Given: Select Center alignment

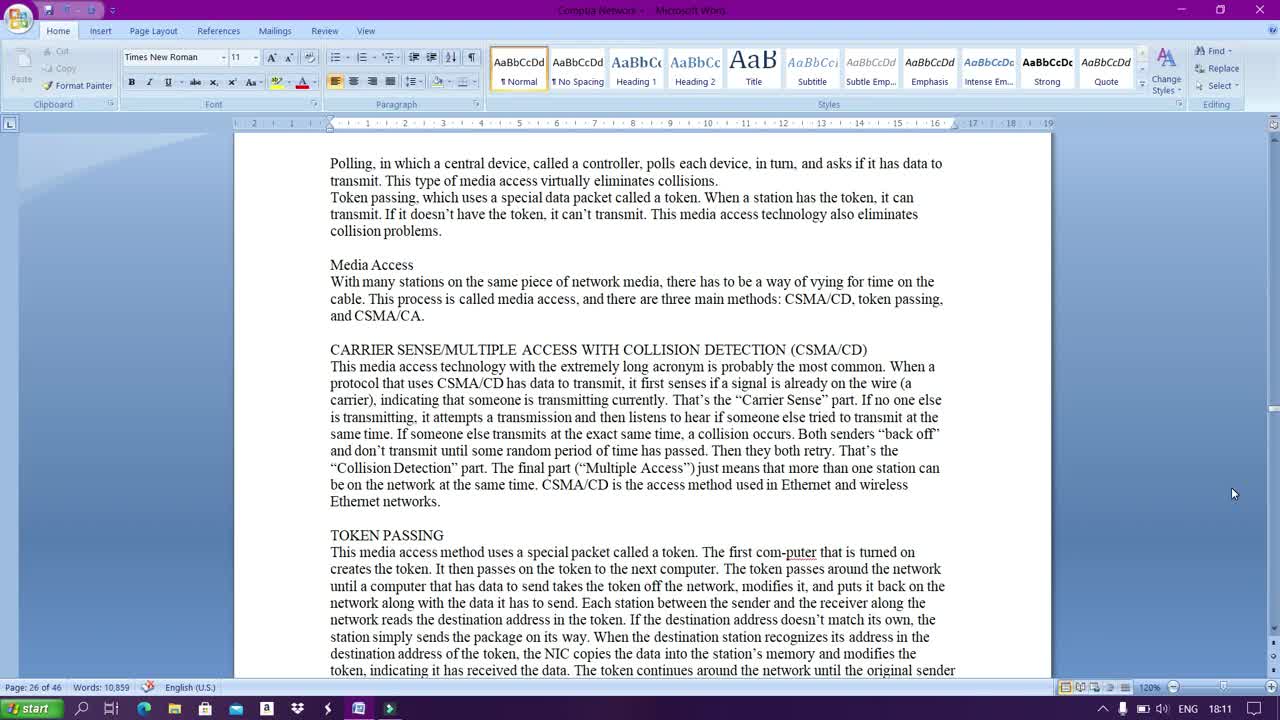Looking at the screenshot, I should (354, 82).
